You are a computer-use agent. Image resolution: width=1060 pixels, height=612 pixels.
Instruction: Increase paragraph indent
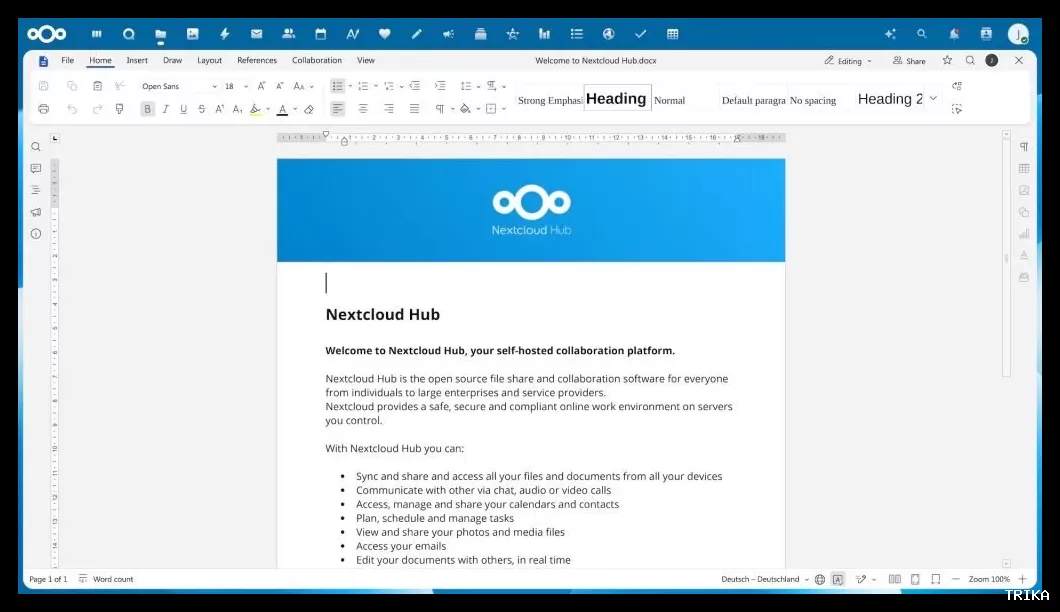440,86
